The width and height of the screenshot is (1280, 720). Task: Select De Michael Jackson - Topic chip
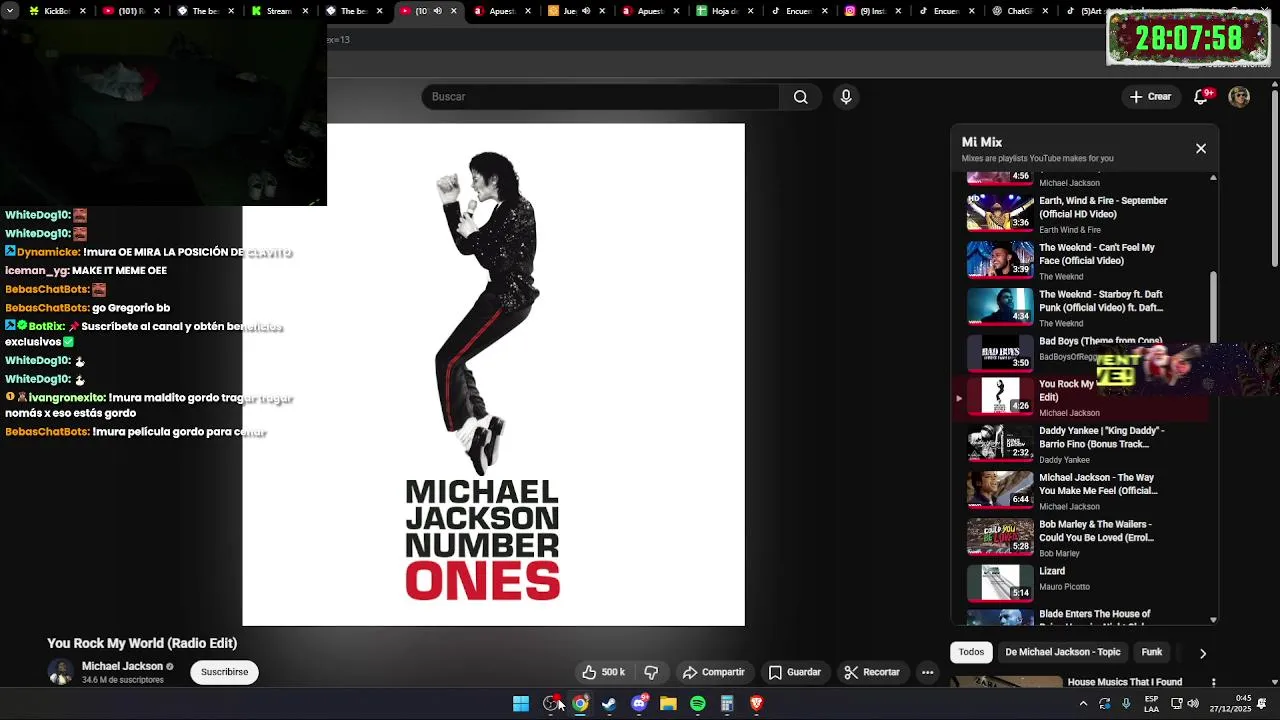[x=1063, y=652]
